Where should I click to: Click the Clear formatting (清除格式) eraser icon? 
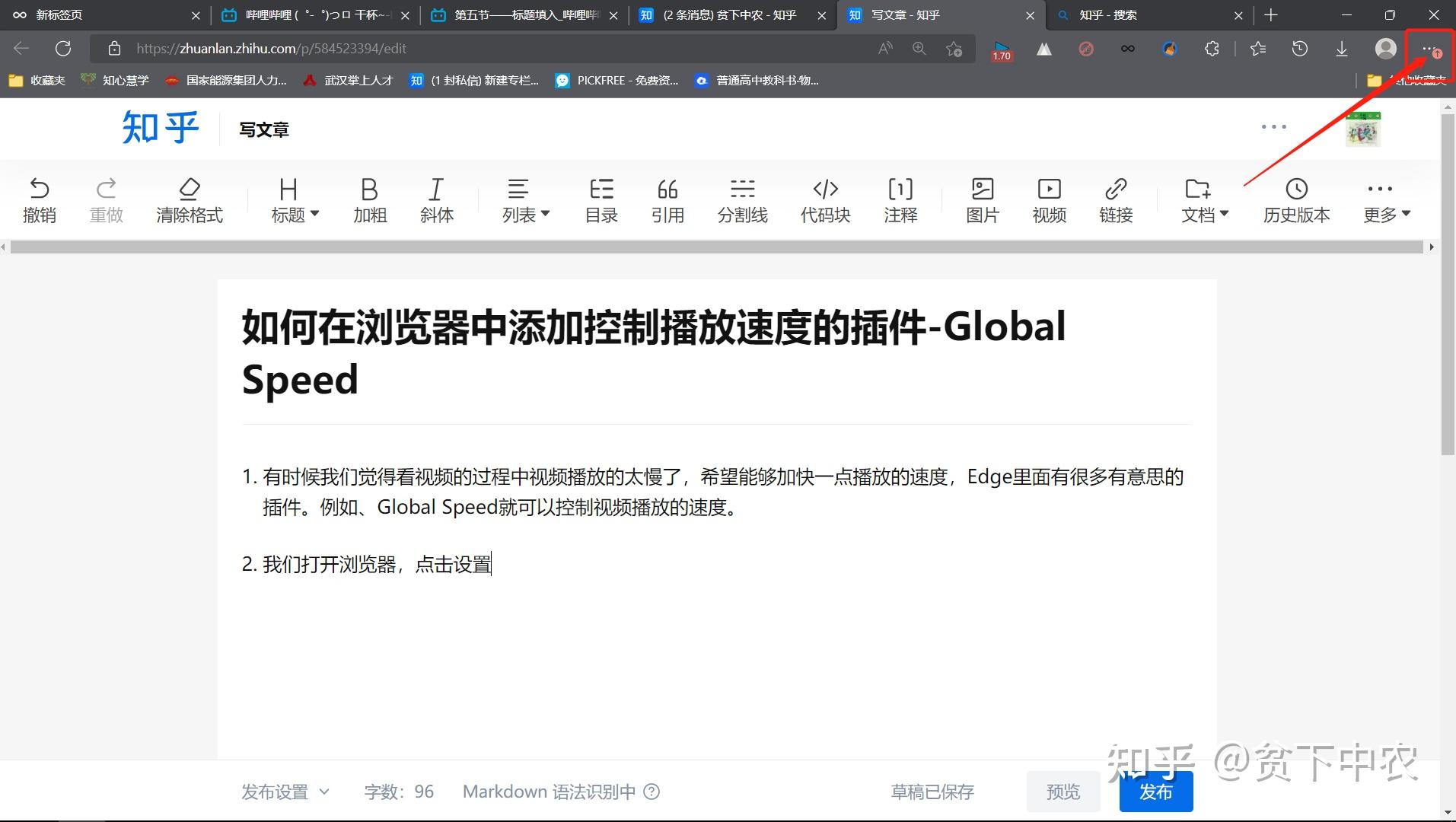tap(190, 200)
